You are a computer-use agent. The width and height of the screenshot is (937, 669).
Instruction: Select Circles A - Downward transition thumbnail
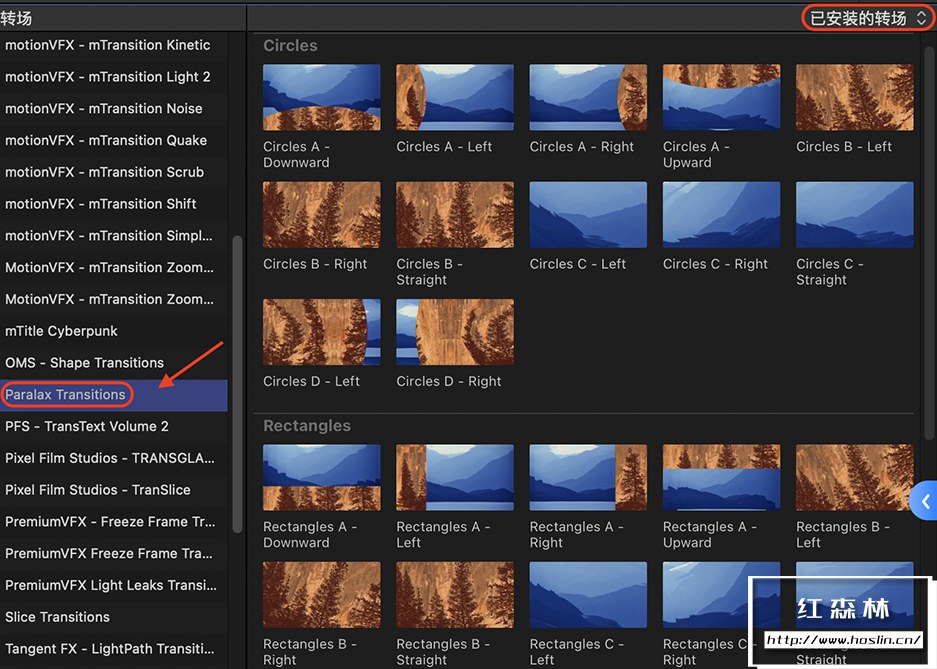pos(321,97)
